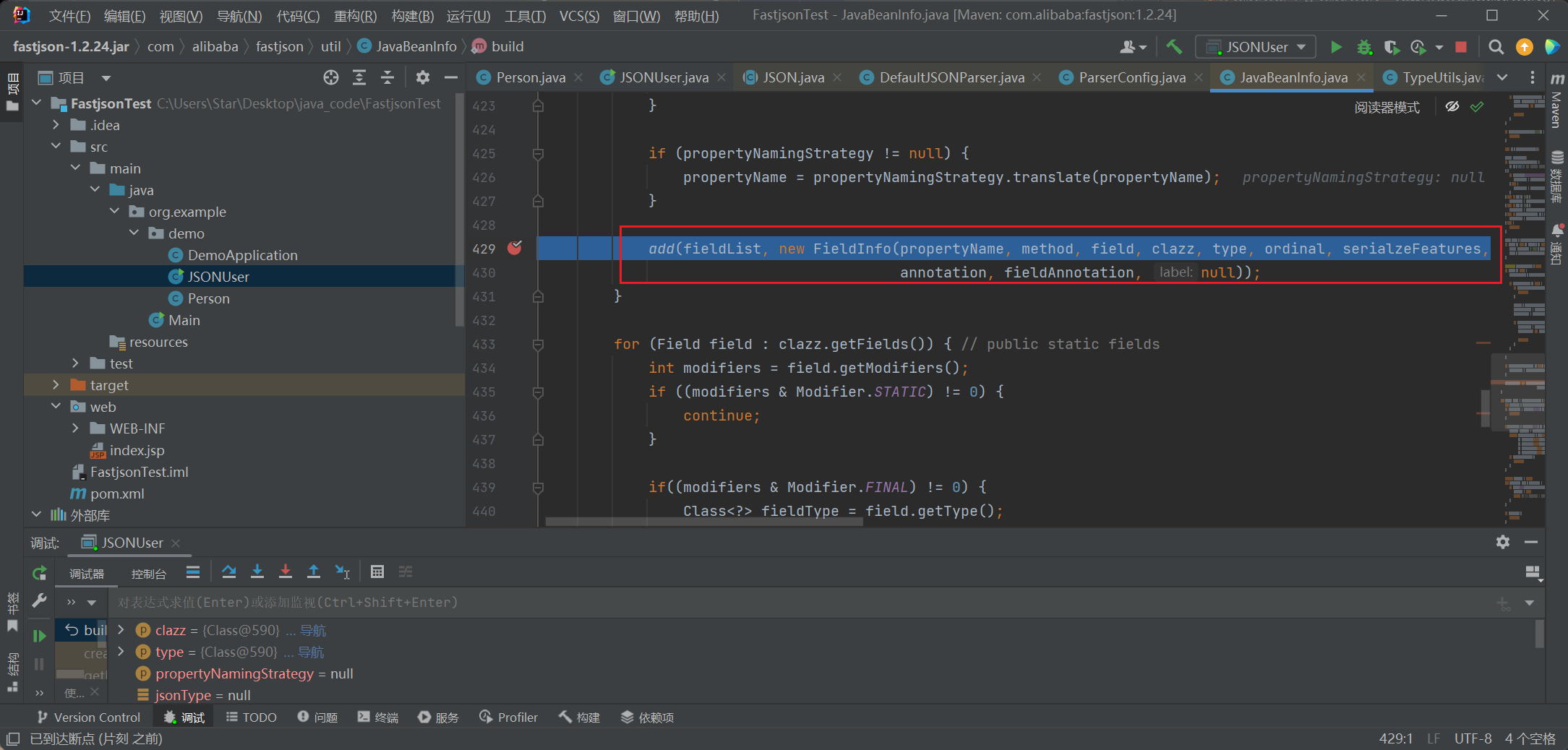Toggle fold marker at line 439
Viewport: 1568px width, 750px height.
[x=538, y=488]
